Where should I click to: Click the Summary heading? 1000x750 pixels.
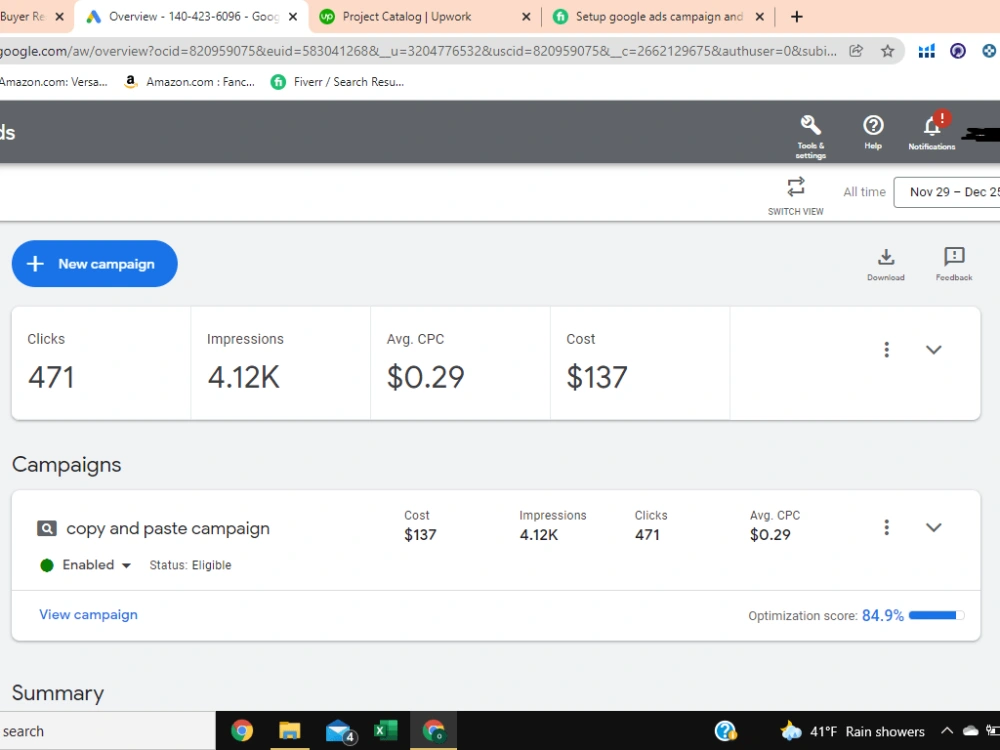58,693
